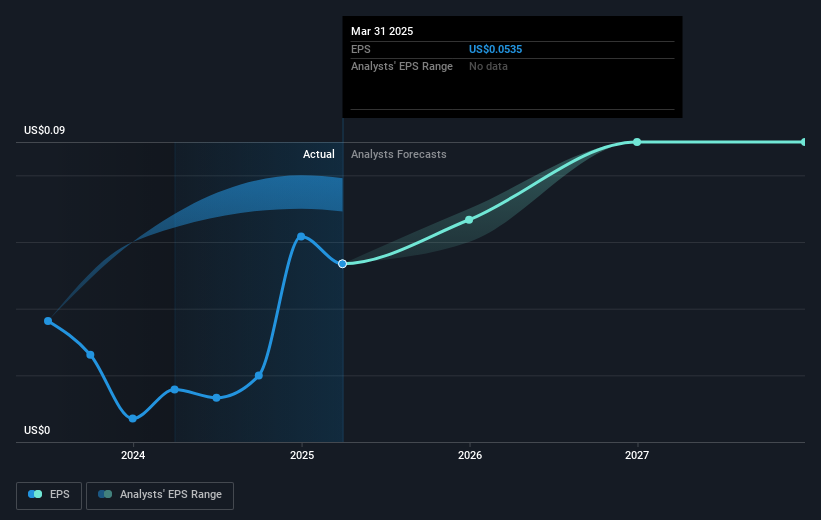Toggle the Analysts' EPS Range legend
Image resolution: width=821 pixels, height=520 pixels.
coord(160,495)
